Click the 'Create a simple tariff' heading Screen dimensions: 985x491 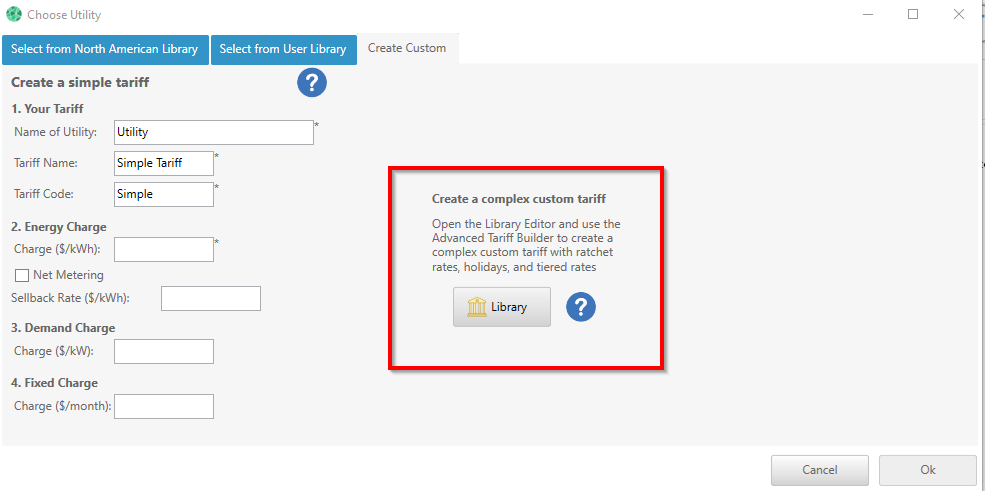[80, 82]
